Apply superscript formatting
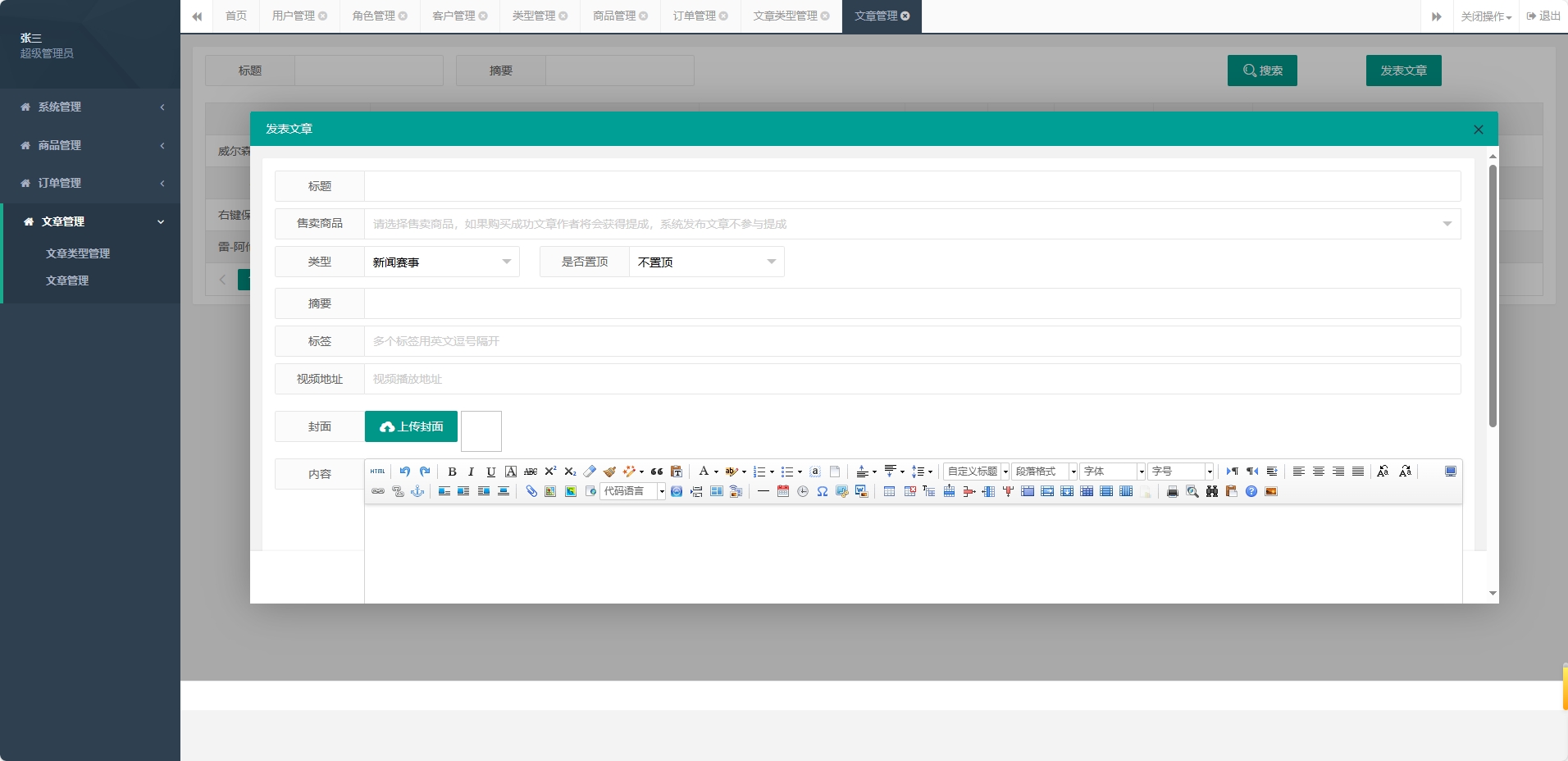 (x=550, y=472)
